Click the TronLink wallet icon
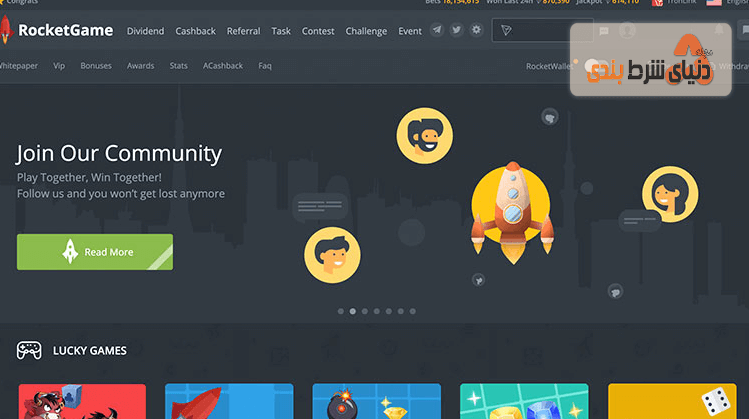The height and width of the screenshot is (419, 749). coord(658,2)
